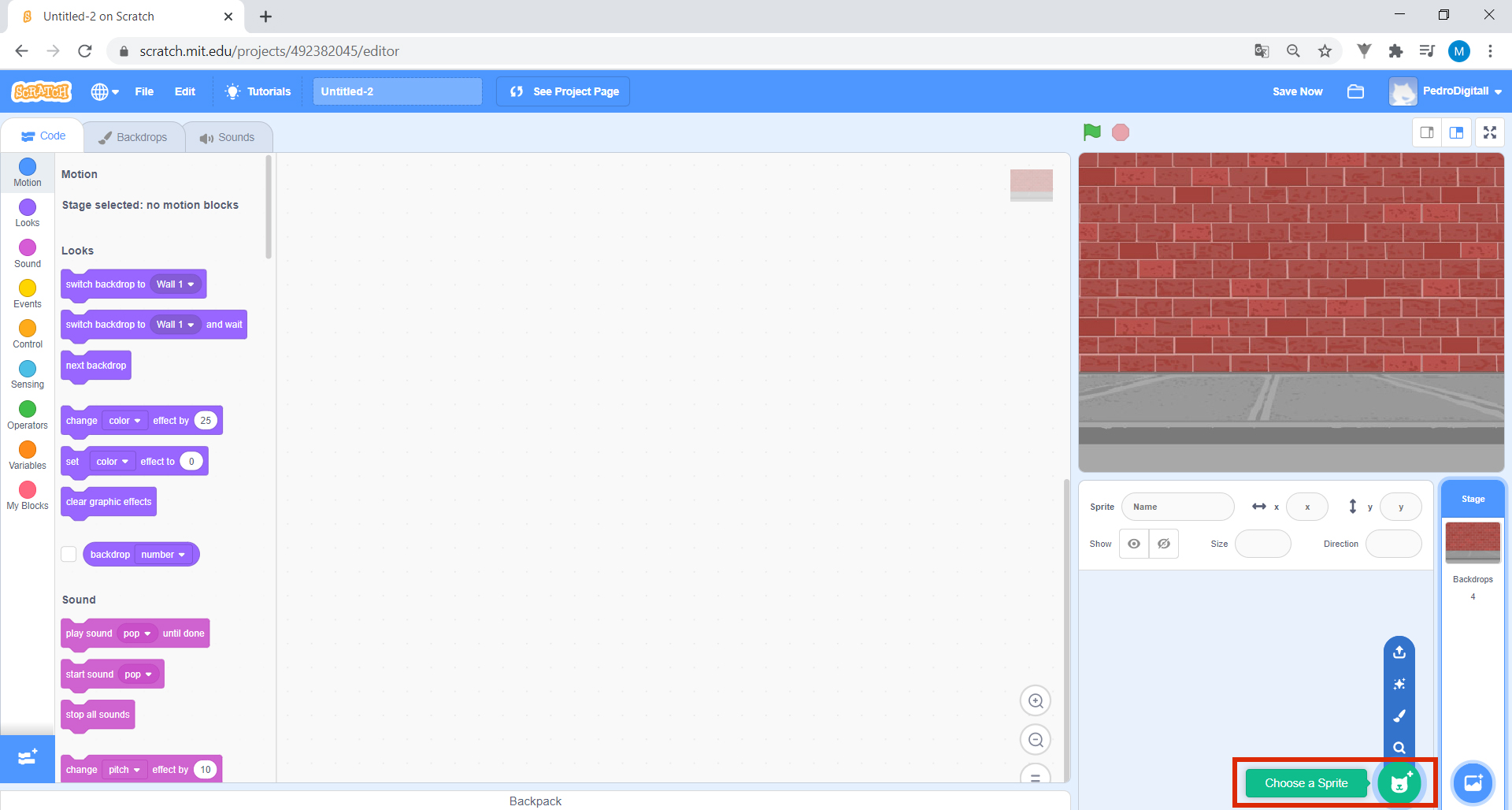Click Surprise sprite icon
This screenshot has height=810, width=1512.
pos(1399,684)
